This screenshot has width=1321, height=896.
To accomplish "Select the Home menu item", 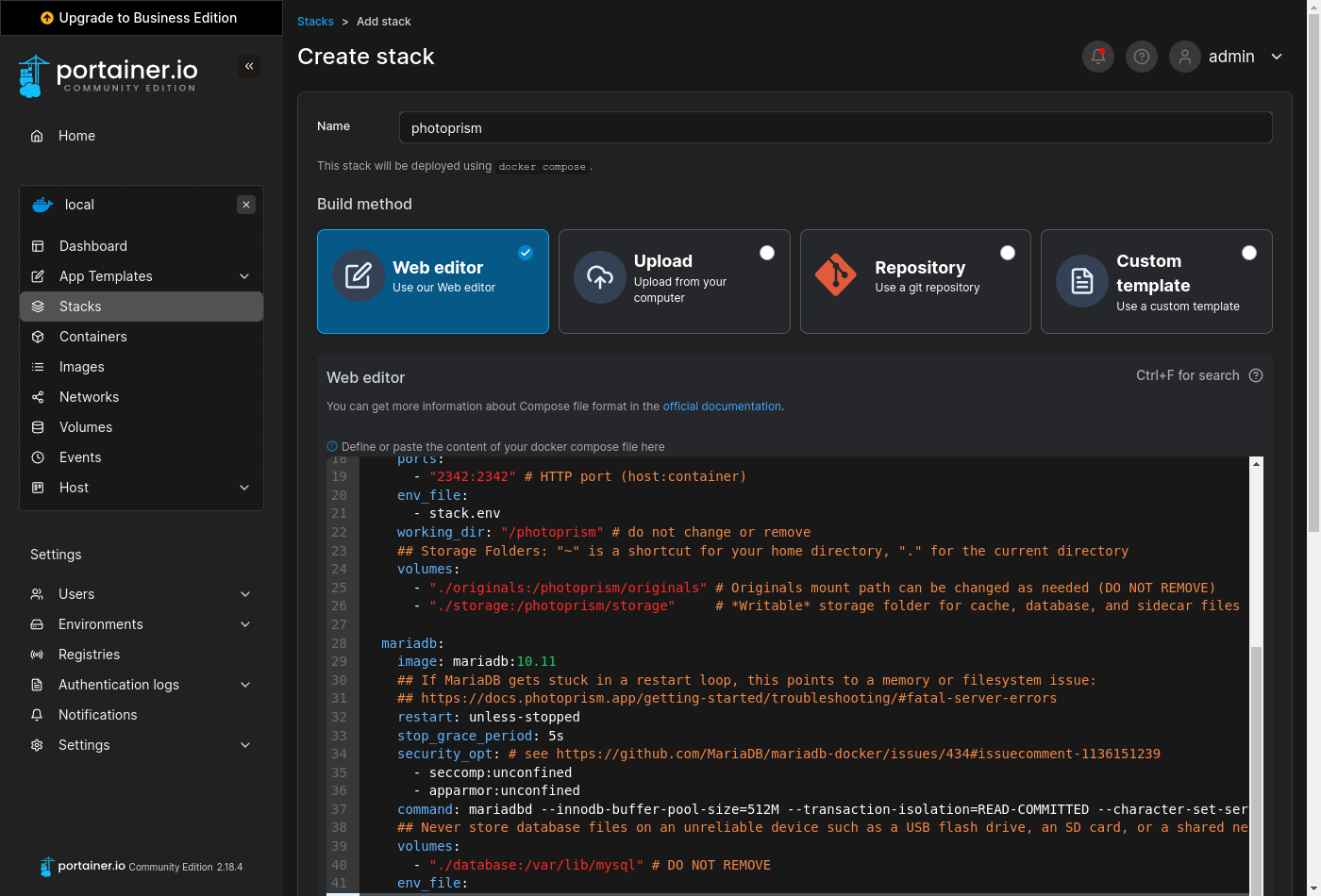I will click(75, 135).
